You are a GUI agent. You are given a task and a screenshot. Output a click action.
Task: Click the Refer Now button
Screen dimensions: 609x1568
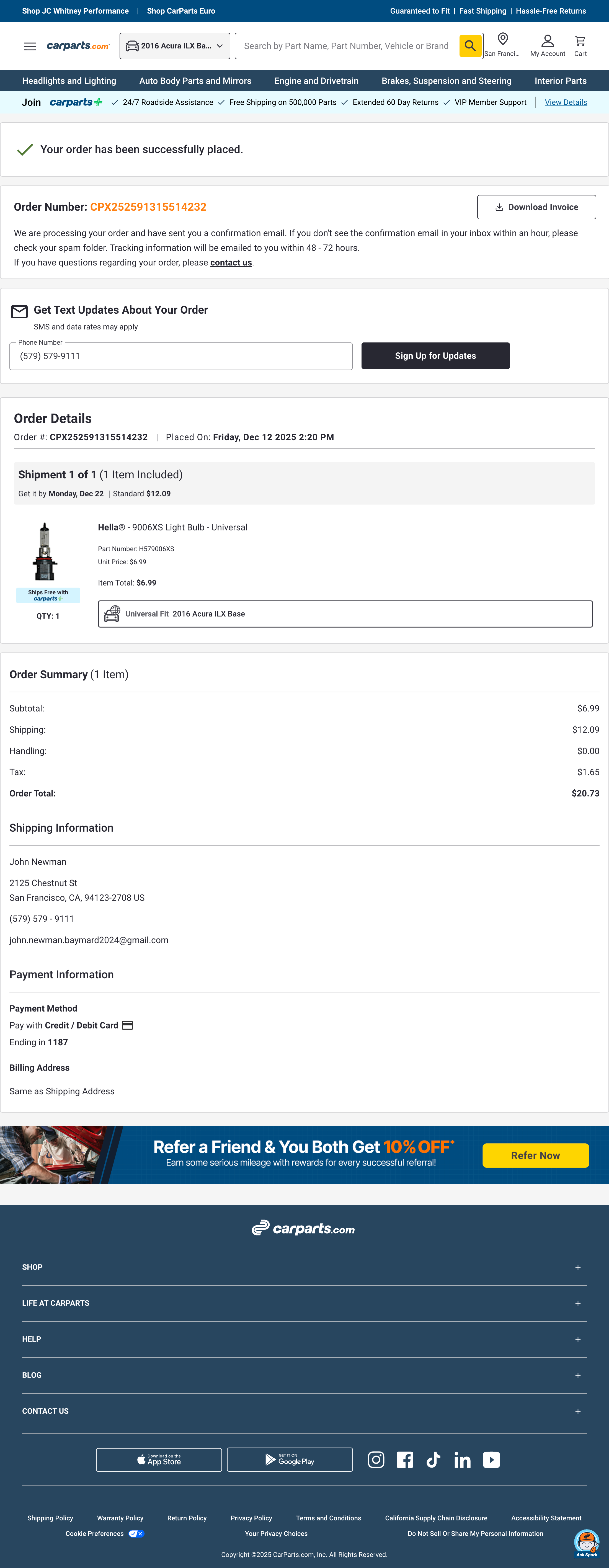[x=535, y=1155]
